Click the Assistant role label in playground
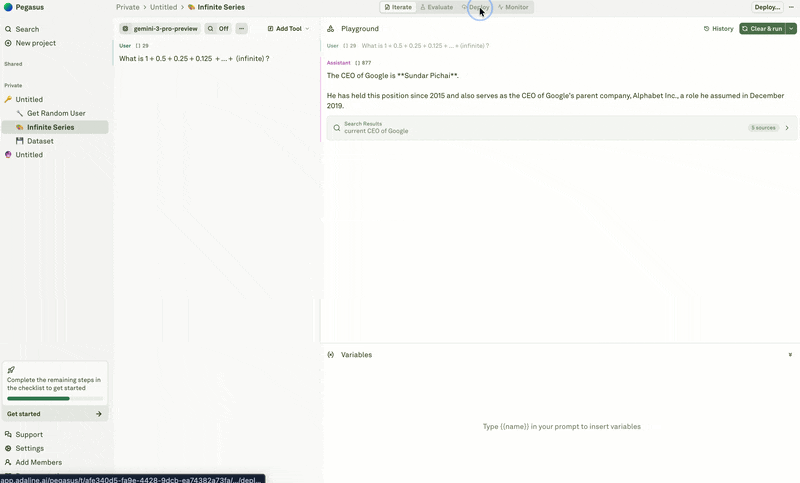The height and width of the screenshot is (483, 800). pos(339,63)
